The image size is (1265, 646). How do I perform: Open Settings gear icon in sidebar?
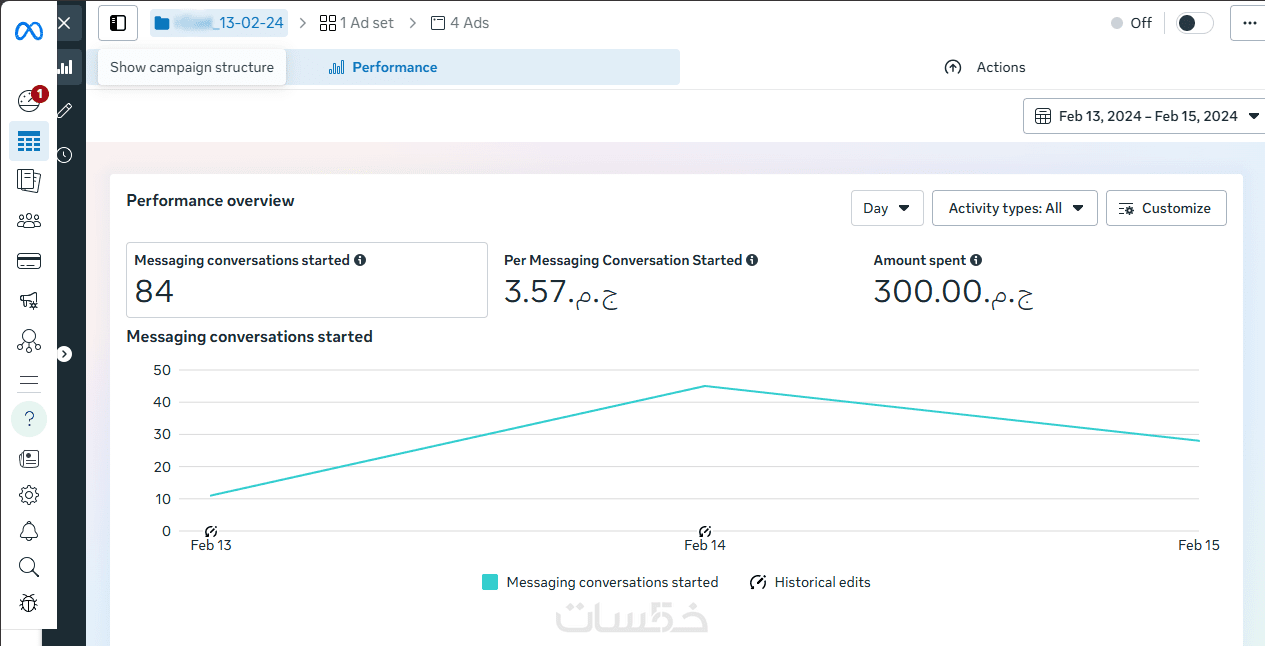pyautogui.click(x=29, y=495)
